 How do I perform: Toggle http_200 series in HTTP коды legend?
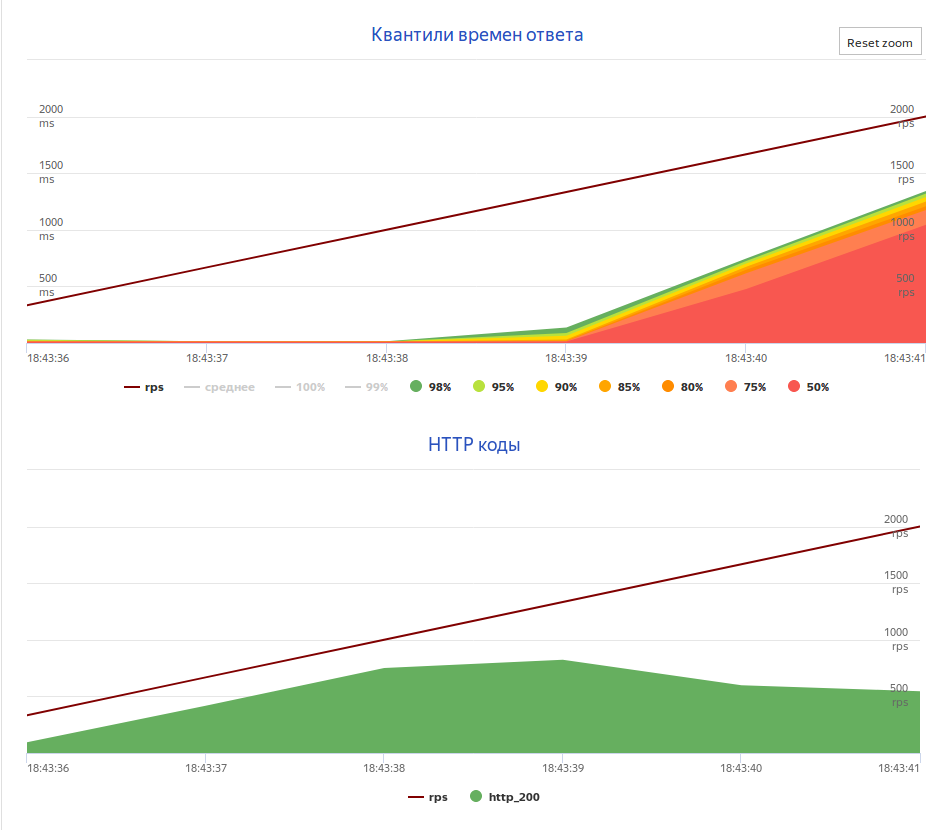click(x=505, y=797)
